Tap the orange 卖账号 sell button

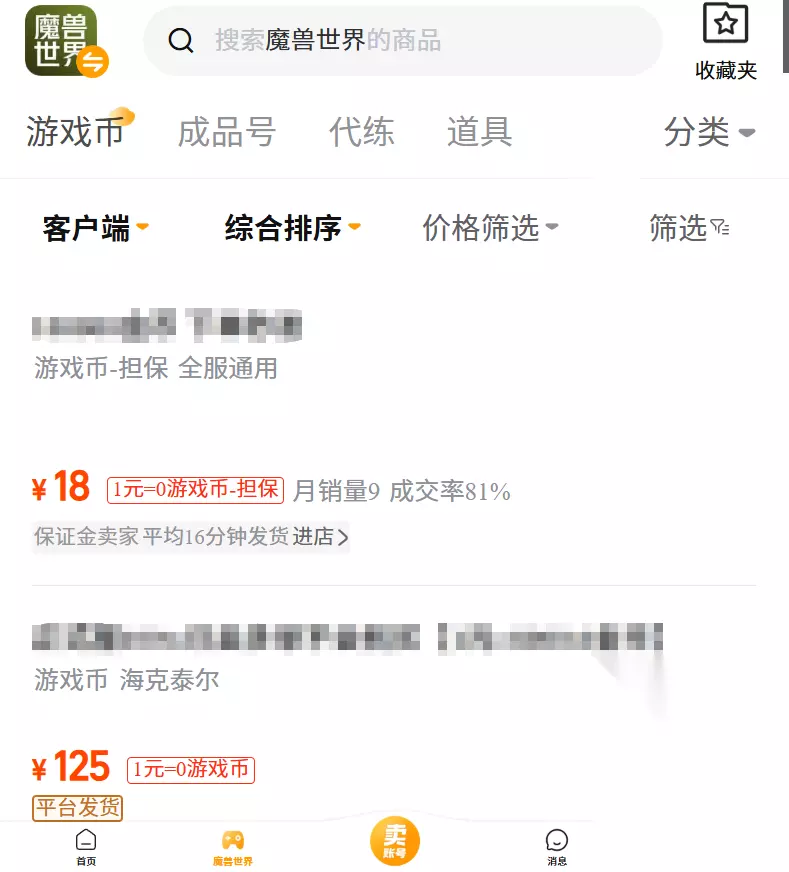pos(395,841)
